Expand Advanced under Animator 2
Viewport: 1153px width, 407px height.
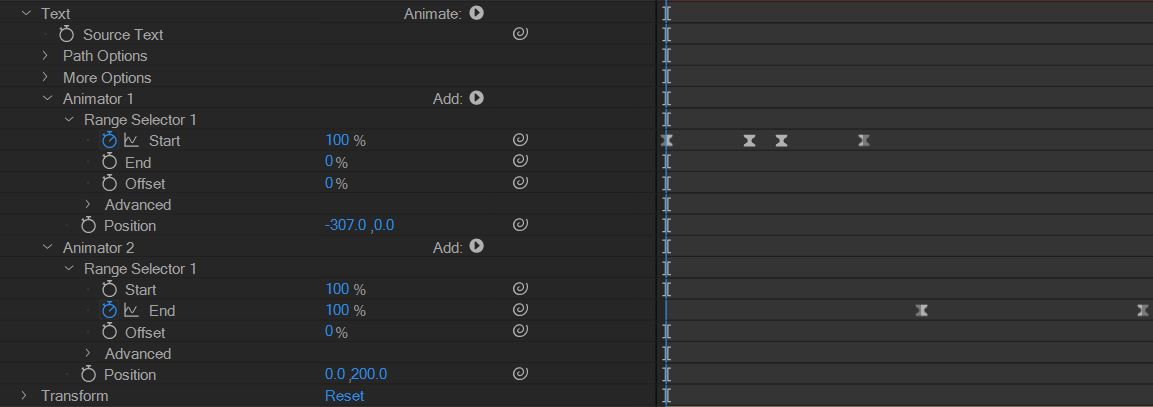tap(88, 353)
